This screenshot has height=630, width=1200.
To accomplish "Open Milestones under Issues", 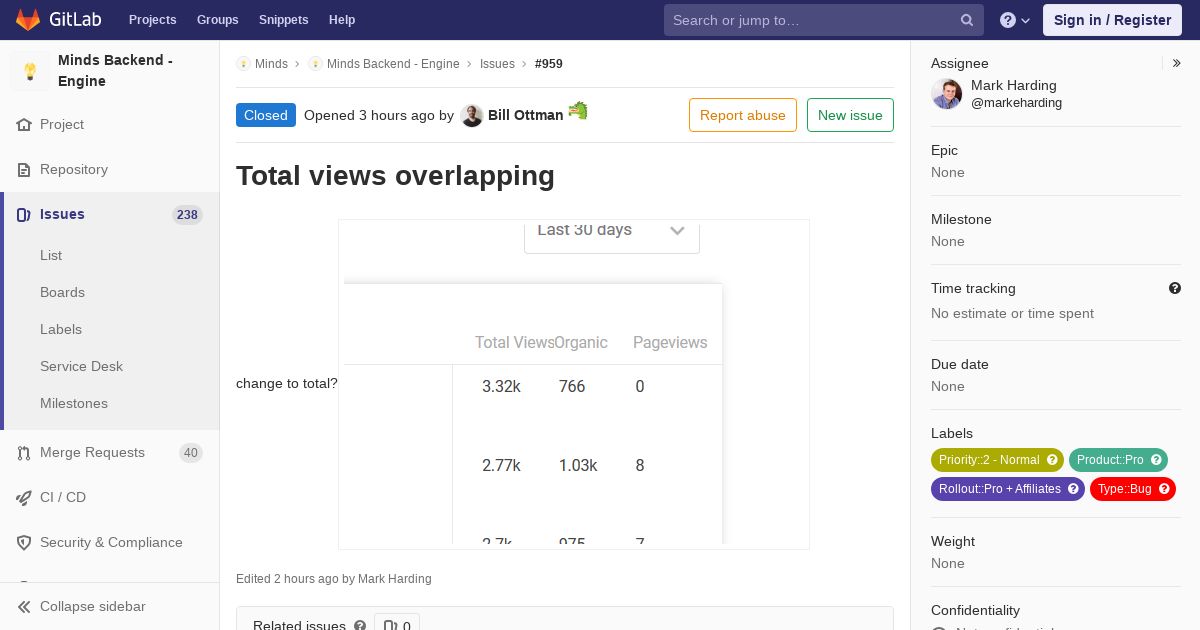I will [x=74, y=403].
